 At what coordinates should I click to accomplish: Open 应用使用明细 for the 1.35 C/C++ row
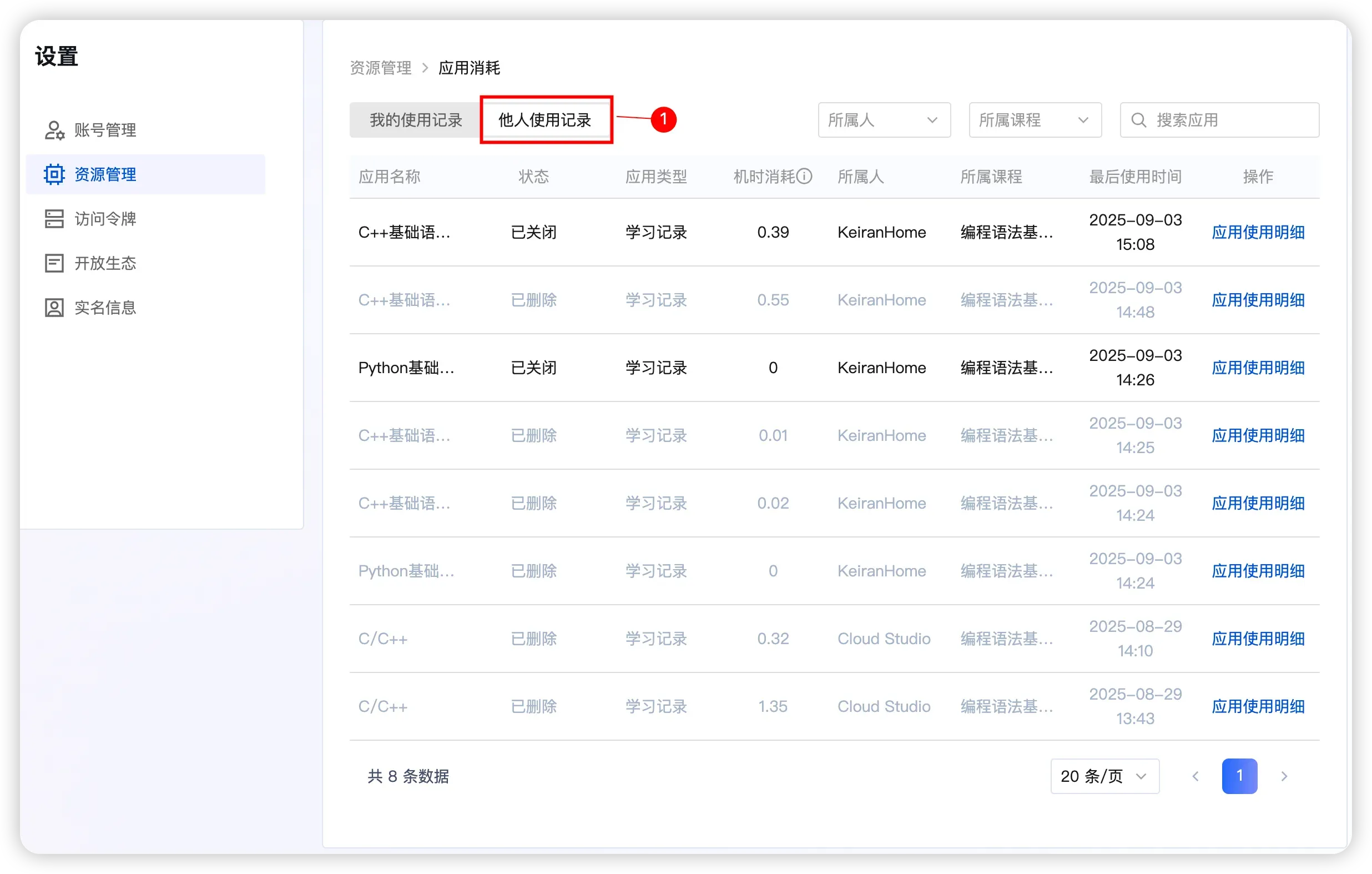pos(1258,706)
